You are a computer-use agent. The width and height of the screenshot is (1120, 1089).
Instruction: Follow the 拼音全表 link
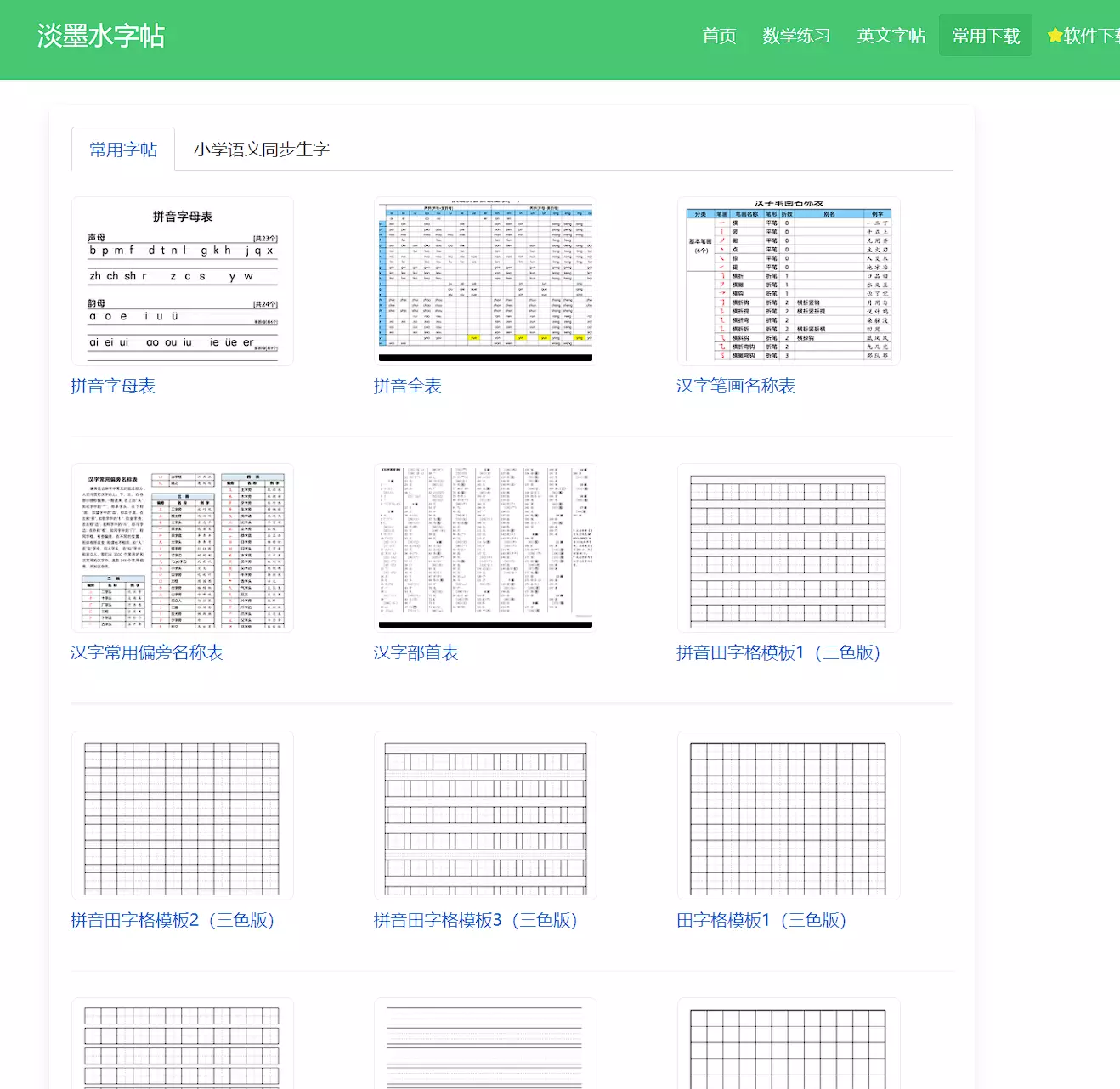[408, 386]
